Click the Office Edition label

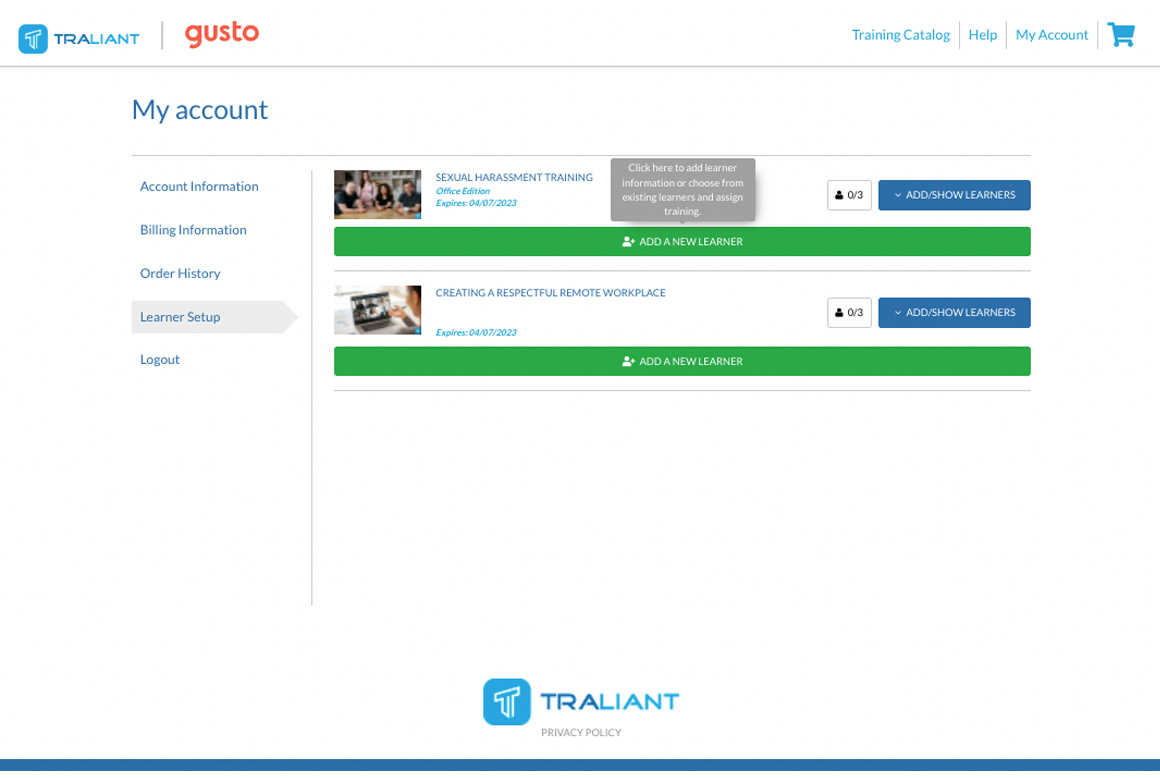(x=462, y=191)
